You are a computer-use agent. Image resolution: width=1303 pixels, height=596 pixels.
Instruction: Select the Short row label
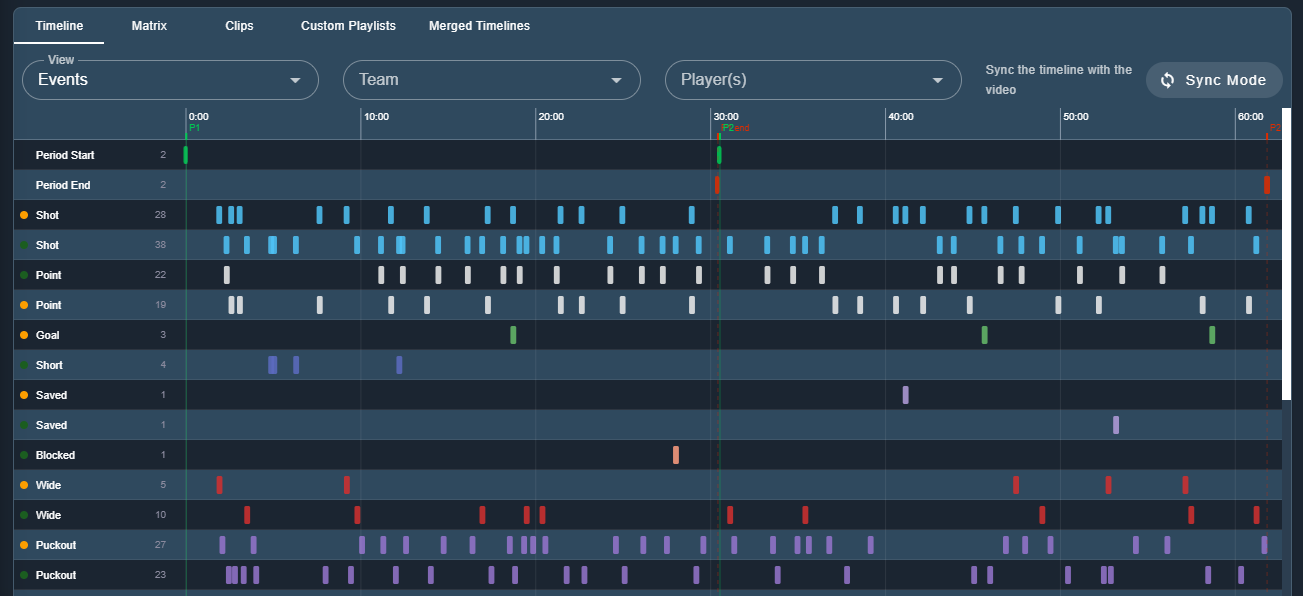click(49, 365)
